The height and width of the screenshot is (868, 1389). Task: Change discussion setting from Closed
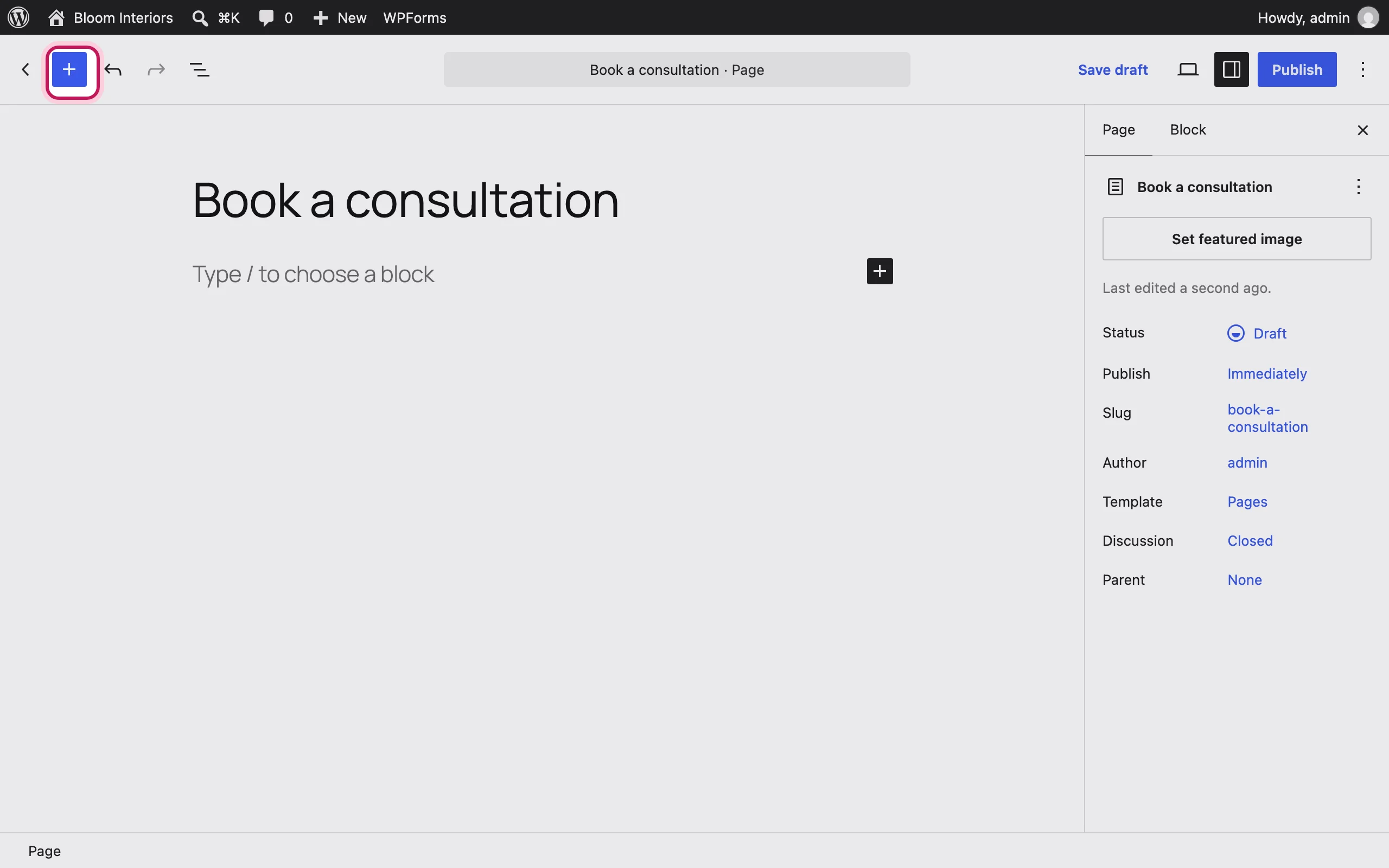(1250, 541)
